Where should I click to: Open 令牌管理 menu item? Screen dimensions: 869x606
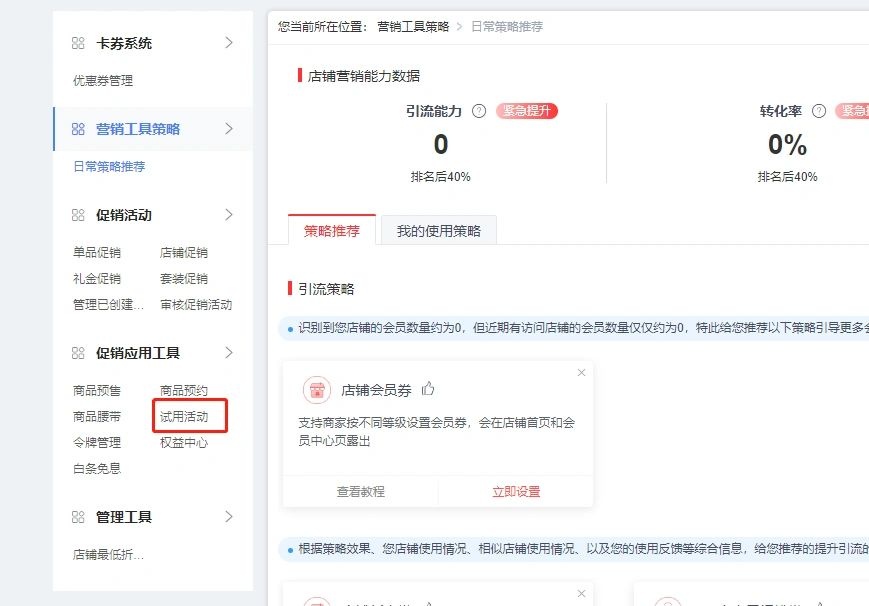click(97, 443)
